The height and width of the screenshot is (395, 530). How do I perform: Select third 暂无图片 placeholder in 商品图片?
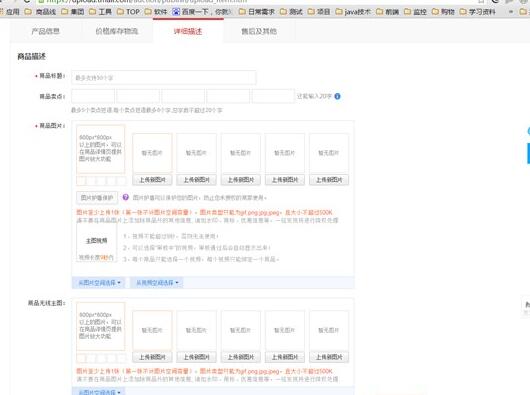tap(241, 153)
